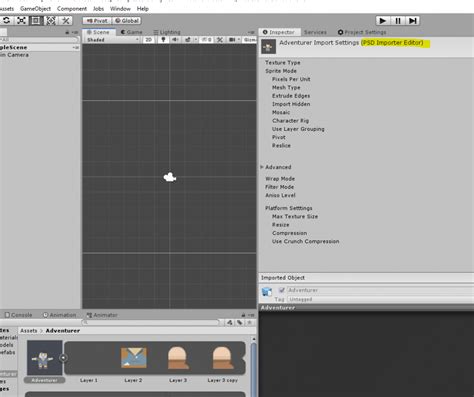Select the Rect transform tool
Screen dimensions: 474x397
coord(36,21)
